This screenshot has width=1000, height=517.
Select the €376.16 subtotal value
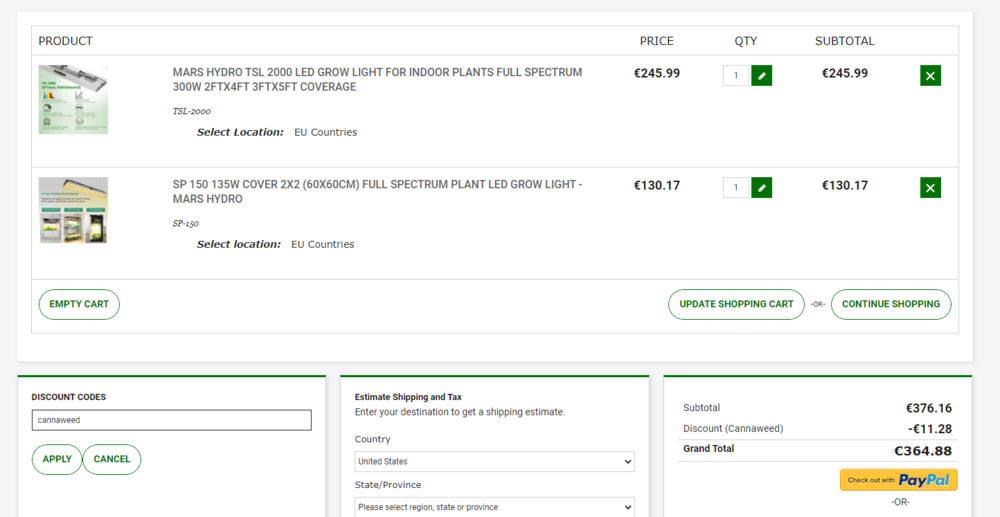click(929, 408)
